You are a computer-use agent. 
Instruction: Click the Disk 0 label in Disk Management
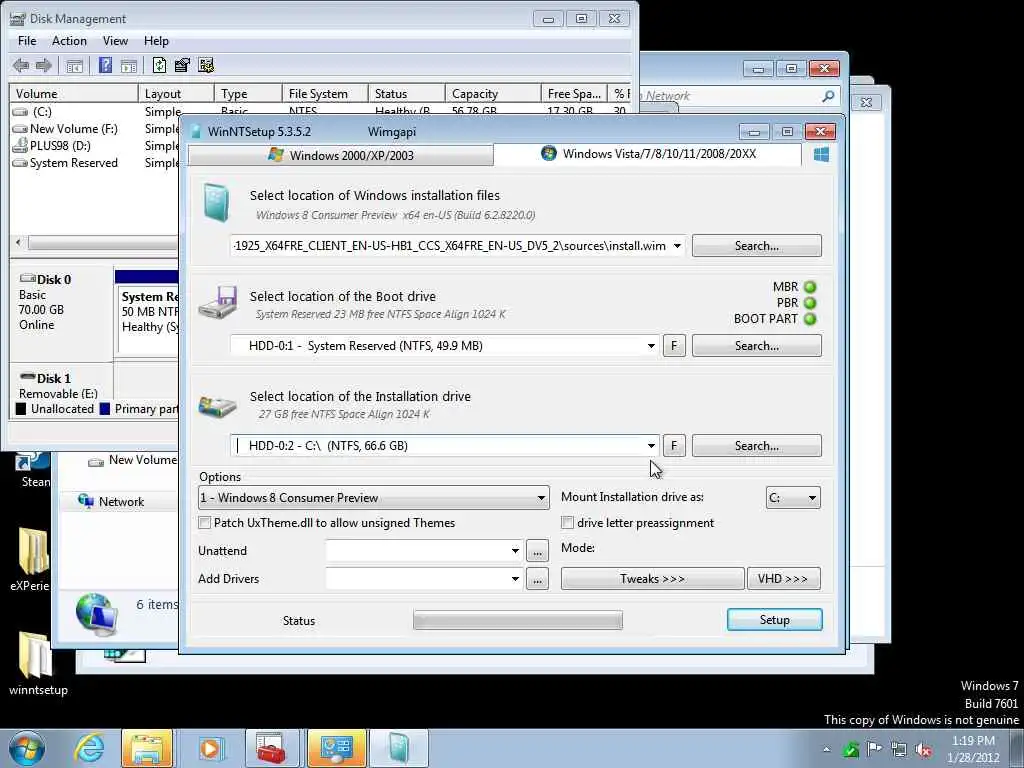[x=54, y=280]
